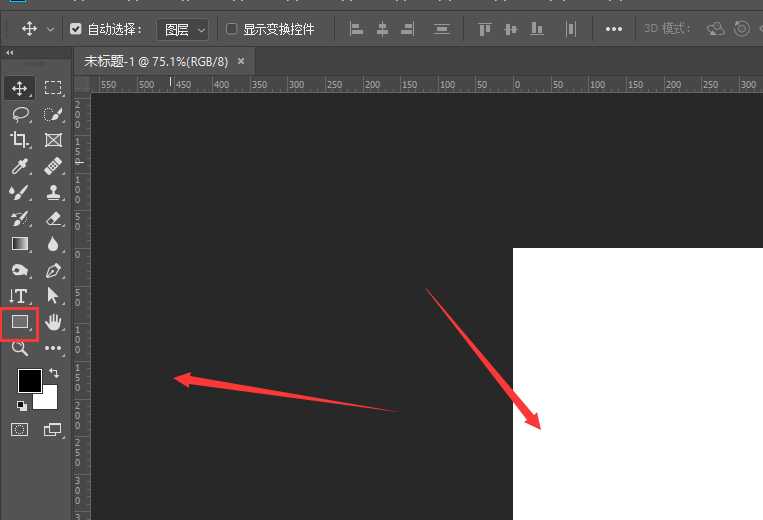This screenshot has height=520, width=763.
Task: Switch to the 未标题-1 document tab
Action: point(156,61)
